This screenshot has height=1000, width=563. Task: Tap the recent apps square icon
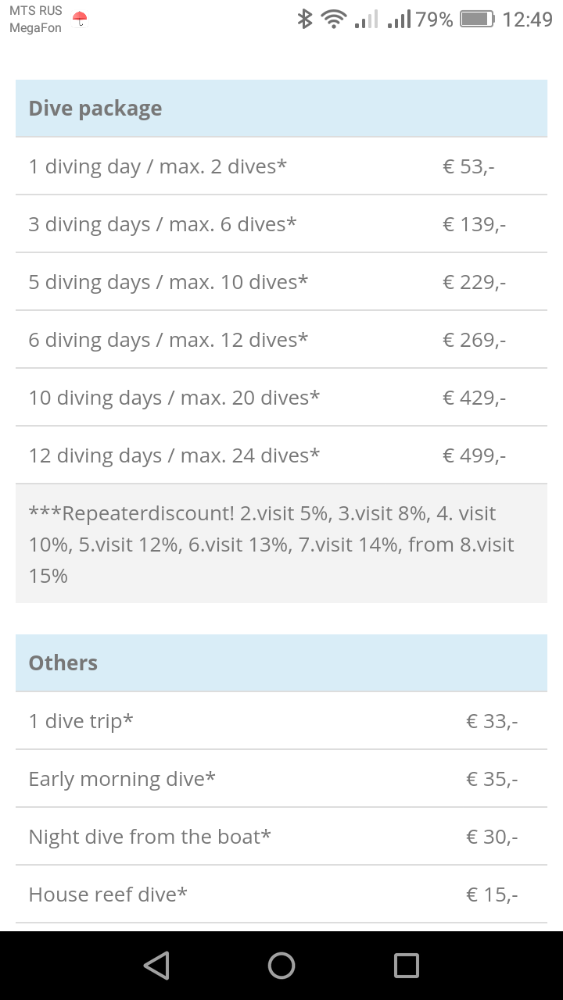[x=406, y=965]
